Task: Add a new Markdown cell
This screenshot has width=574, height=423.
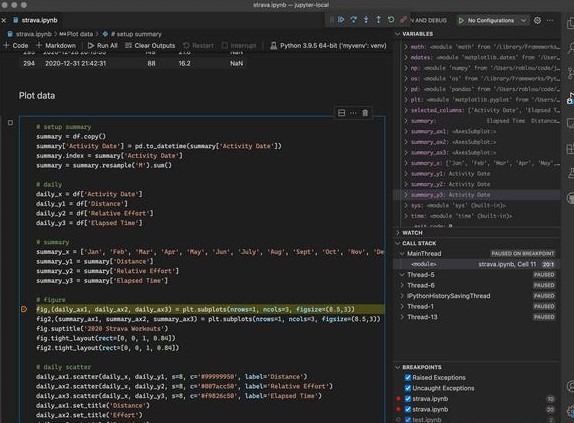Action: [x=56, y=45]
